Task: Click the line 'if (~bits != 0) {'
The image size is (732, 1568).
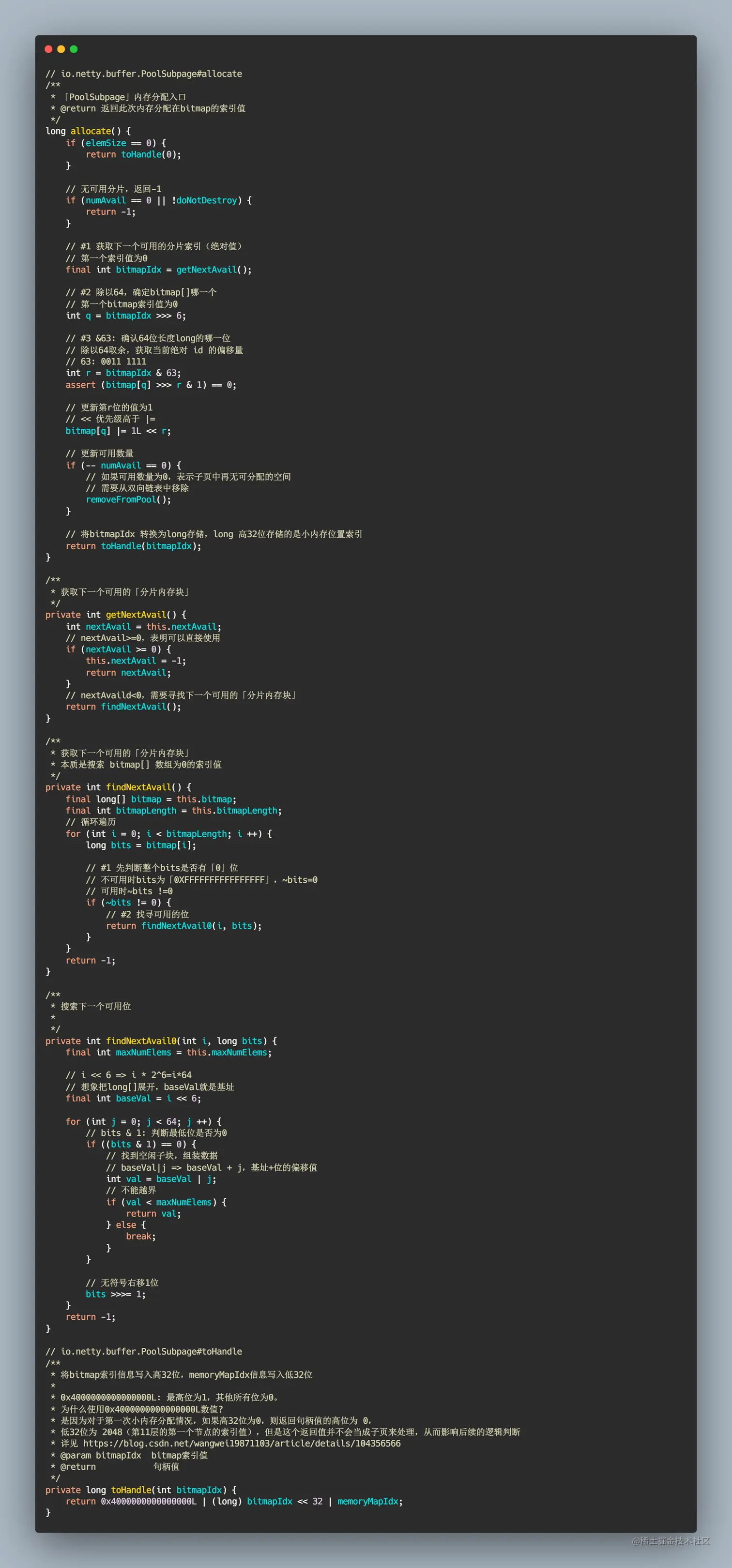Action: pos(128,902)
